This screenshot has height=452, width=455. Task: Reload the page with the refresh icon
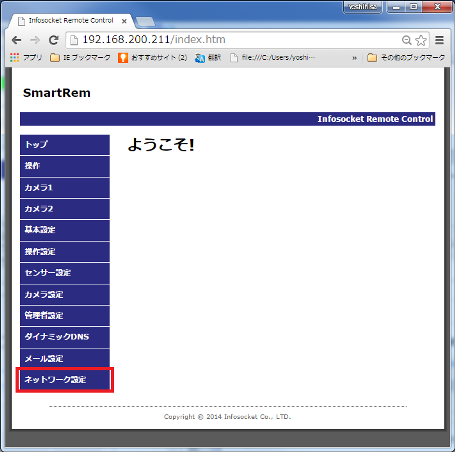(x=54, y=40)
